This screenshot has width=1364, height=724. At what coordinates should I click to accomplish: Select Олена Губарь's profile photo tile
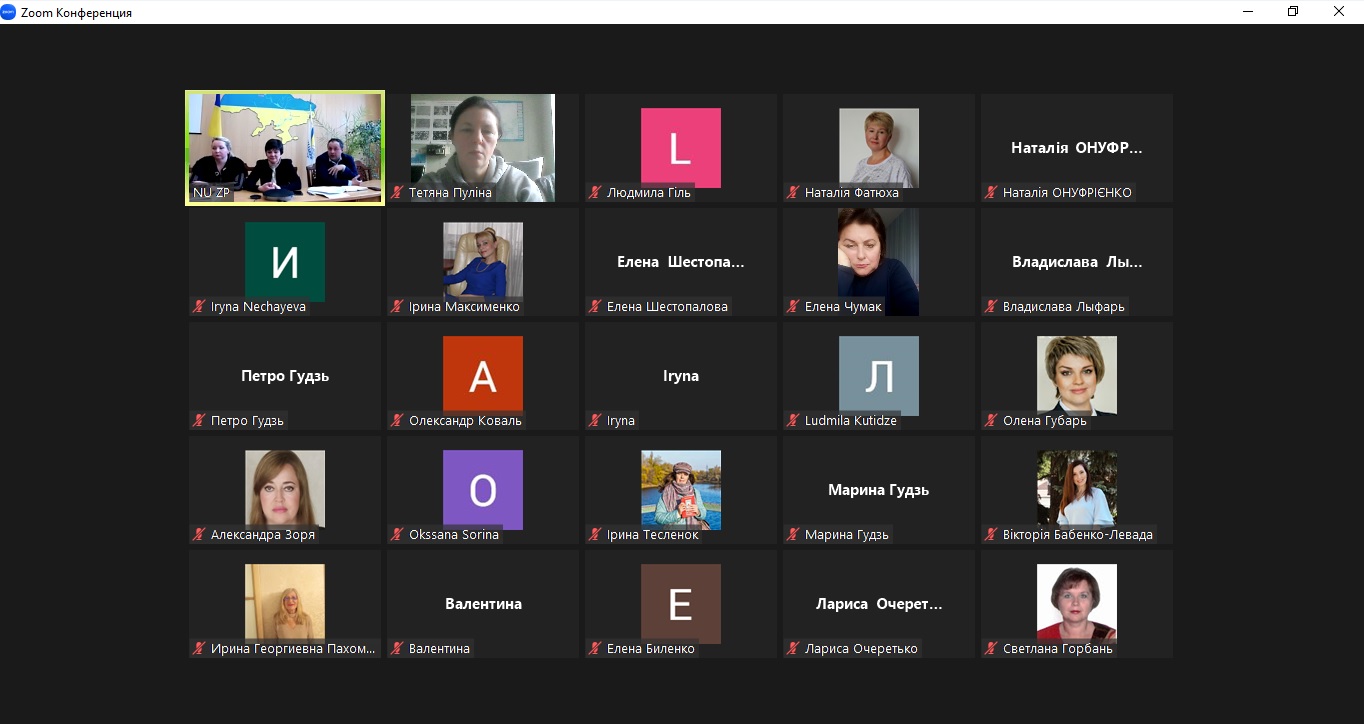point(1076,375)
